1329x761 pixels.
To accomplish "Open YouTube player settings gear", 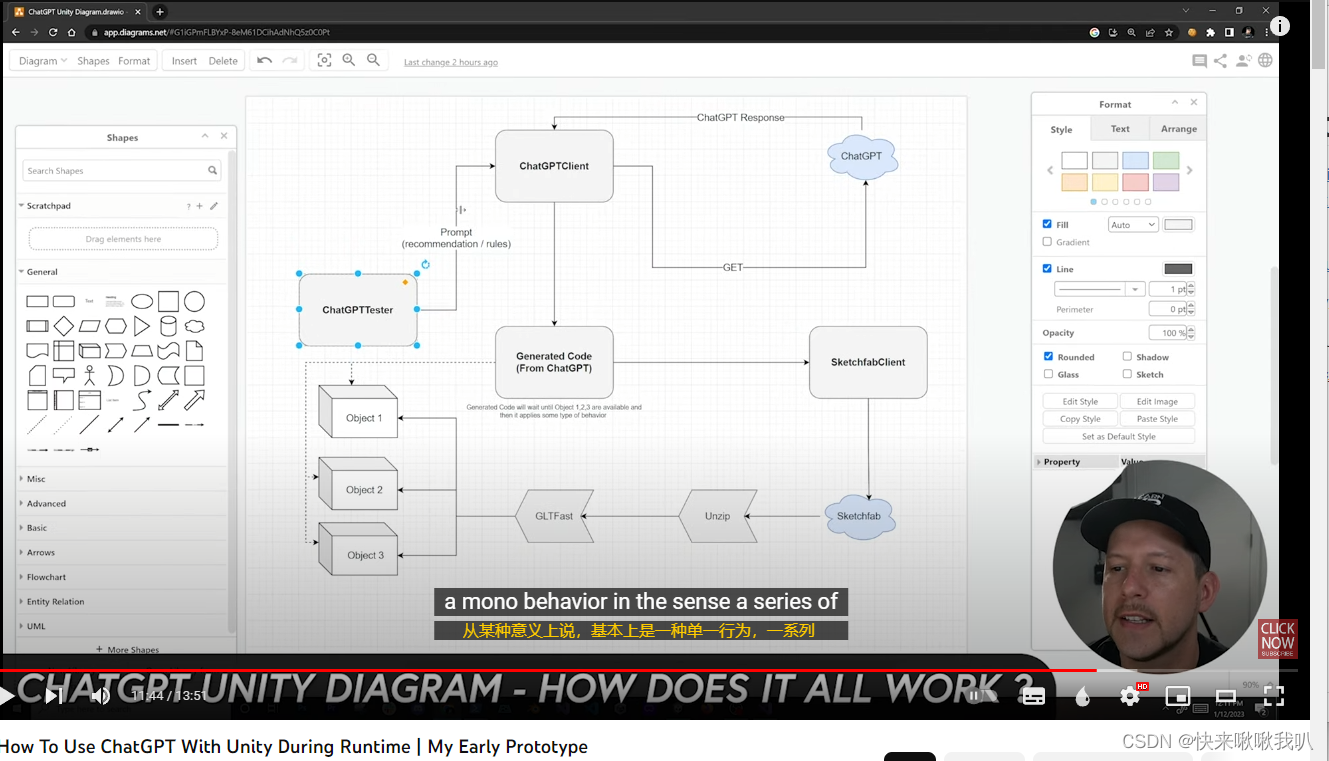I will 1130,696.
